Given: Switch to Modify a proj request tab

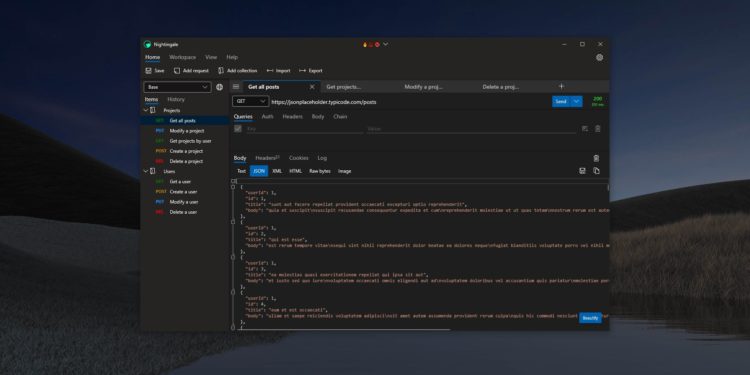Looking at the screenshot, I should 423,87.
